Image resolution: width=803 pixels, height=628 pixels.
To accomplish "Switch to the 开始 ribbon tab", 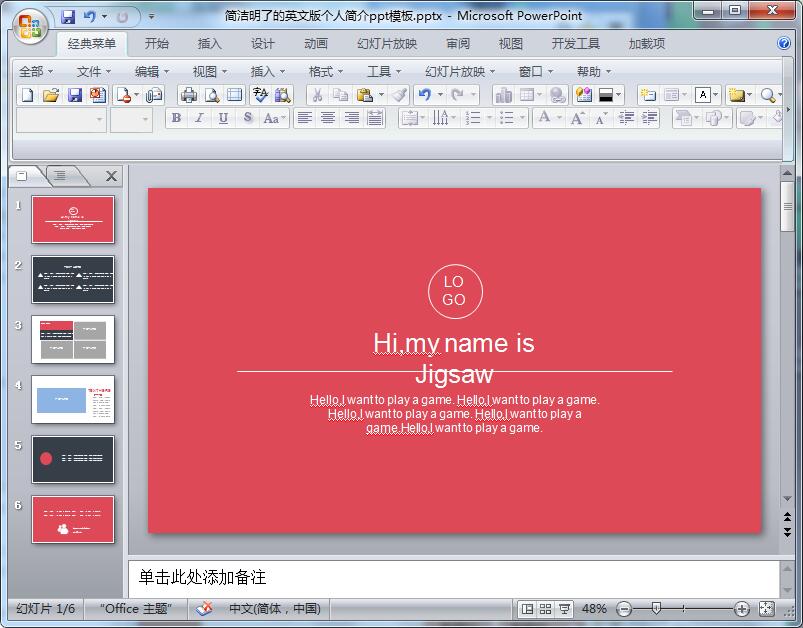I will 156,44.
